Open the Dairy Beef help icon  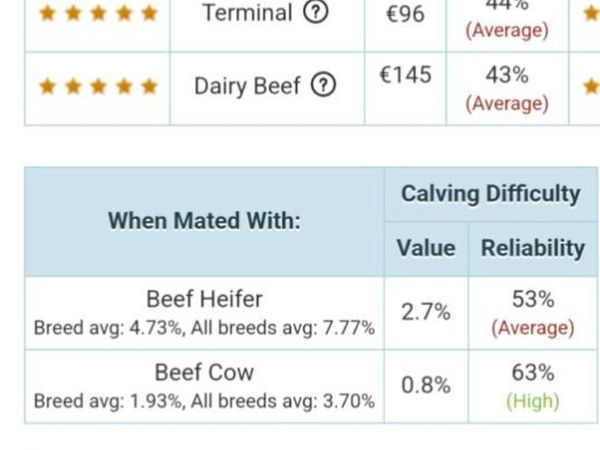[323, 85]
